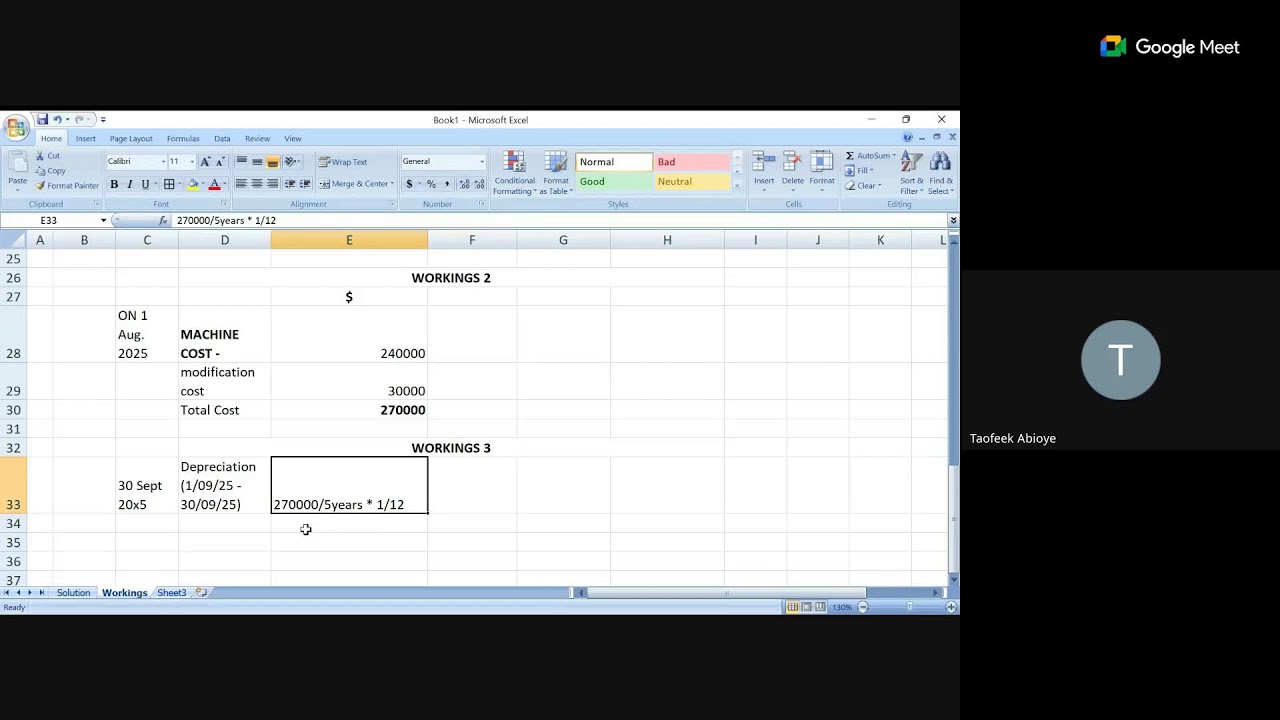Expand the cell styles gallery
1280x720 pixels.
pos(738,186)
